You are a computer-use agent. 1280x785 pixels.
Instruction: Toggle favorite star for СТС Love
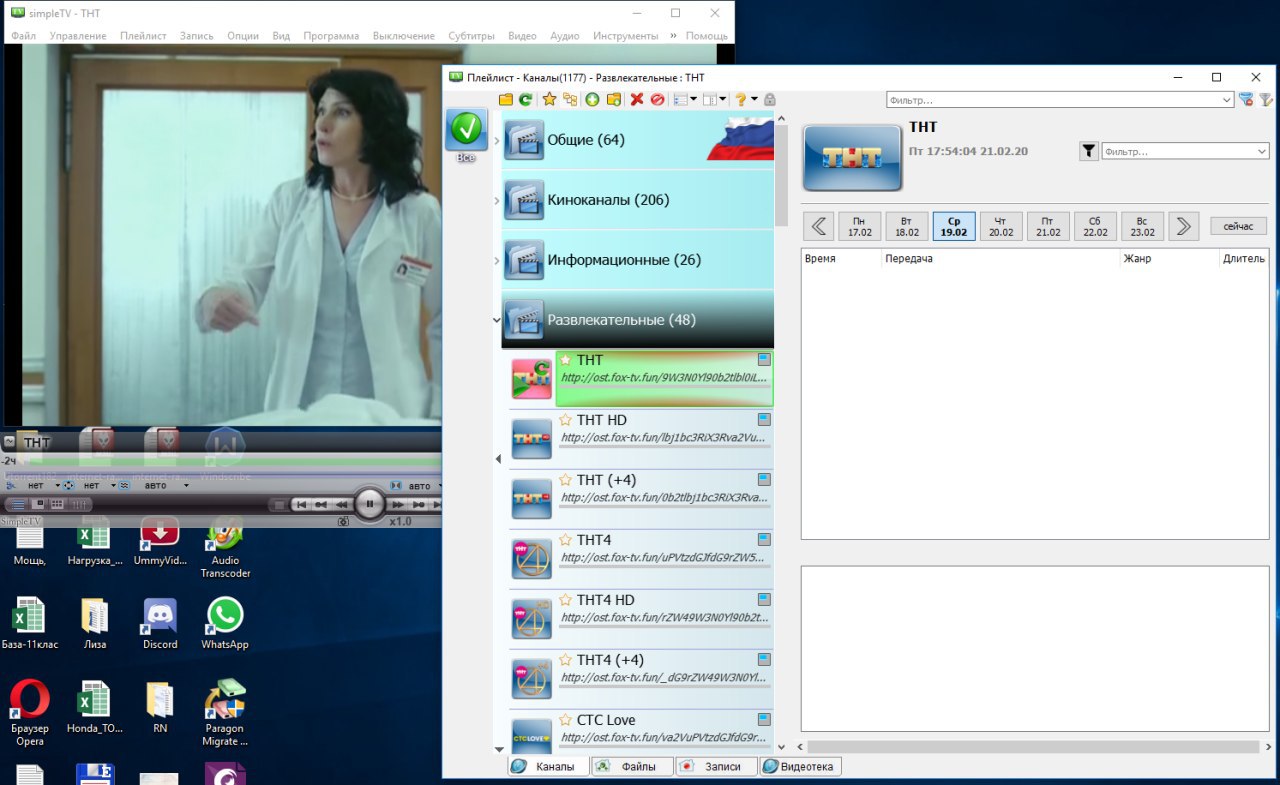(x=566, y=720)
